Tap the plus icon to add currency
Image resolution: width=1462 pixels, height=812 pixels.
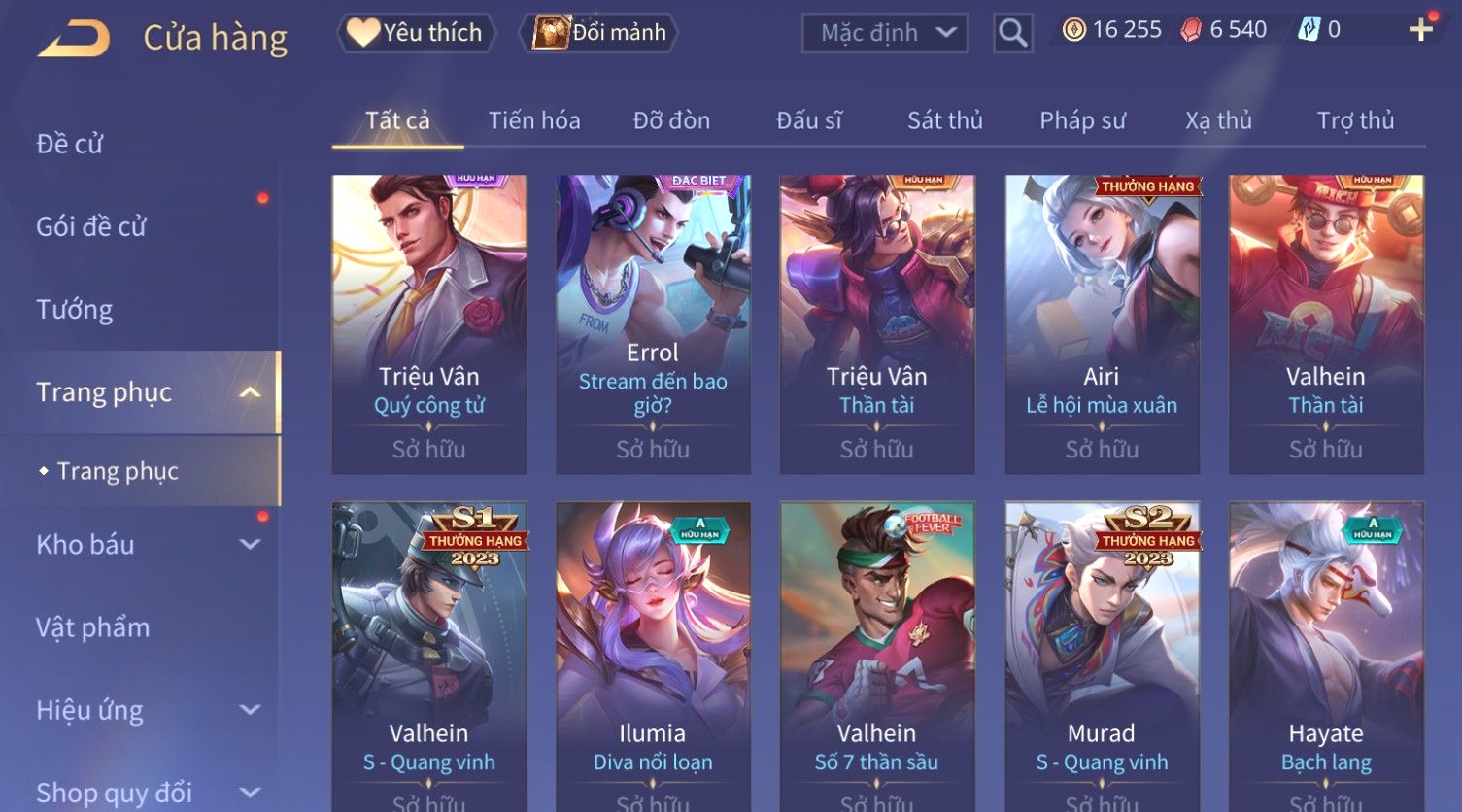point(1420,29)
